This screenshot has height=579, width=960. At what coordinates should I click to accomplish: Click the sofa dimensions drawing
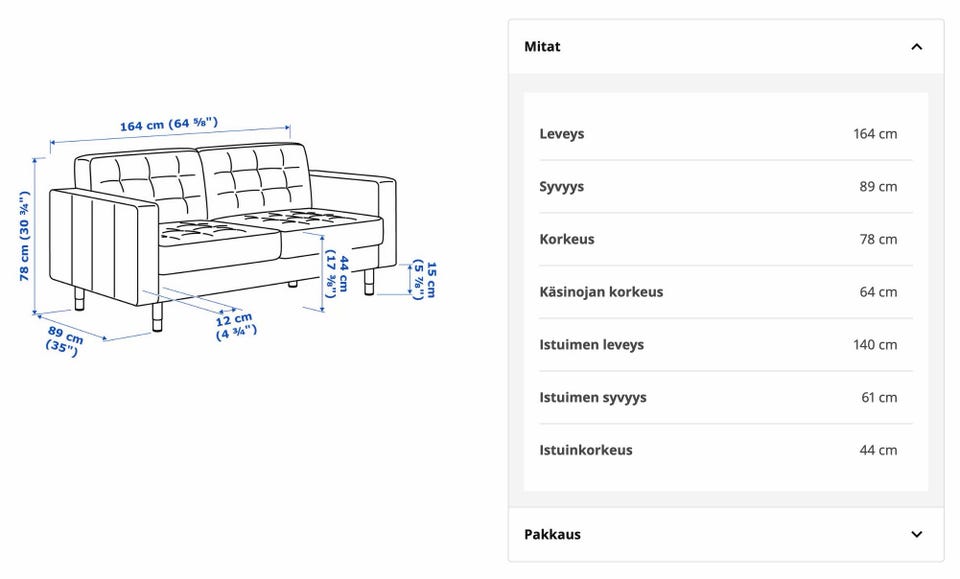(227, 237)
